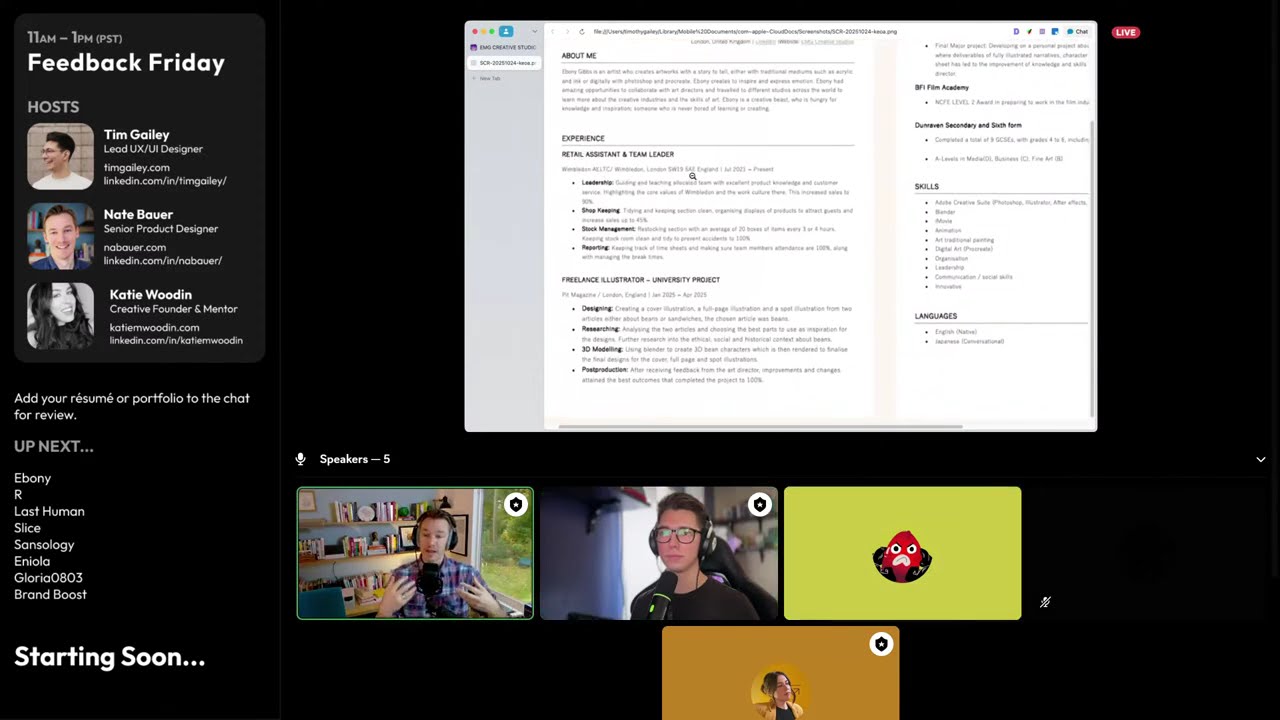Click the red LIVE badge
Screen dimensions: 1280x720
[x=1126, y=32]
